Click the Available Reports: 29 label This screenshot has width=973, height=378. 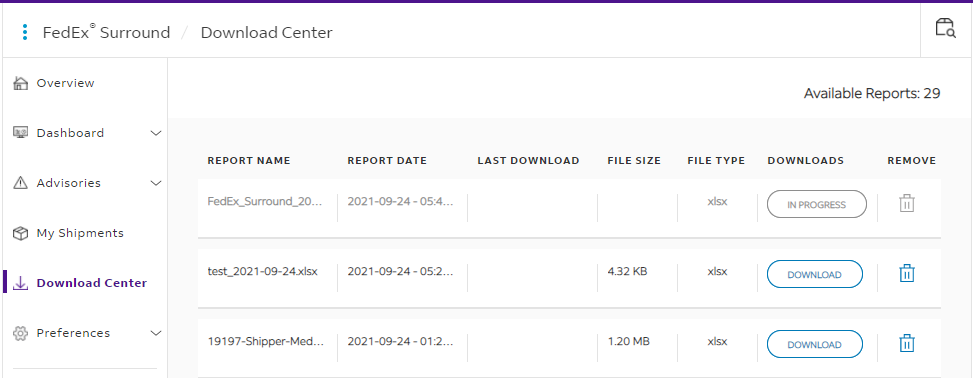click(872, 94)
